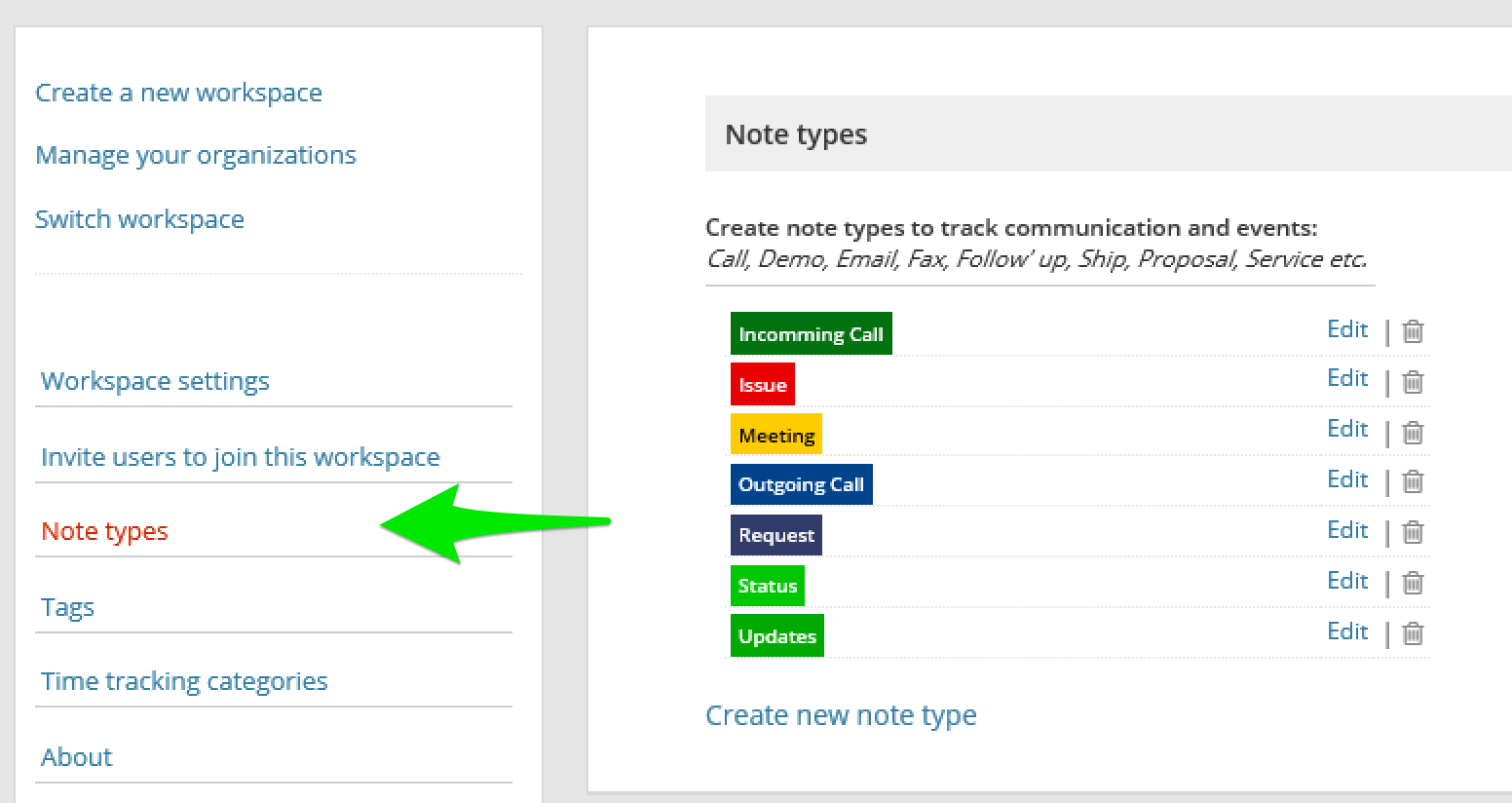The height and width of the screenshot is (803, 1512).
Task: Click trash icon for Issue note type
Action: (x=1413, y=381)
